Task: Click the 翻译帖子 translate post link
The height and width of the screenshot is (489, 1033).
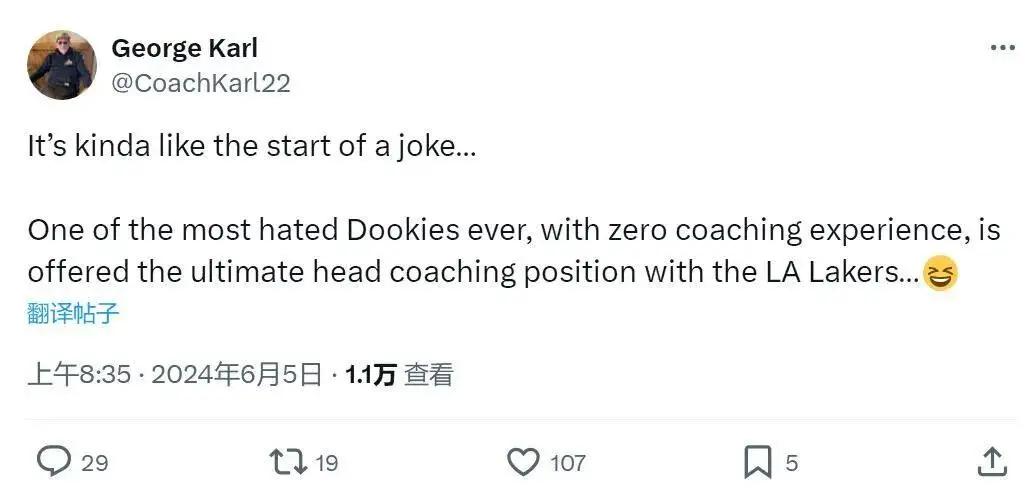Action: click(x=73, y=313)
